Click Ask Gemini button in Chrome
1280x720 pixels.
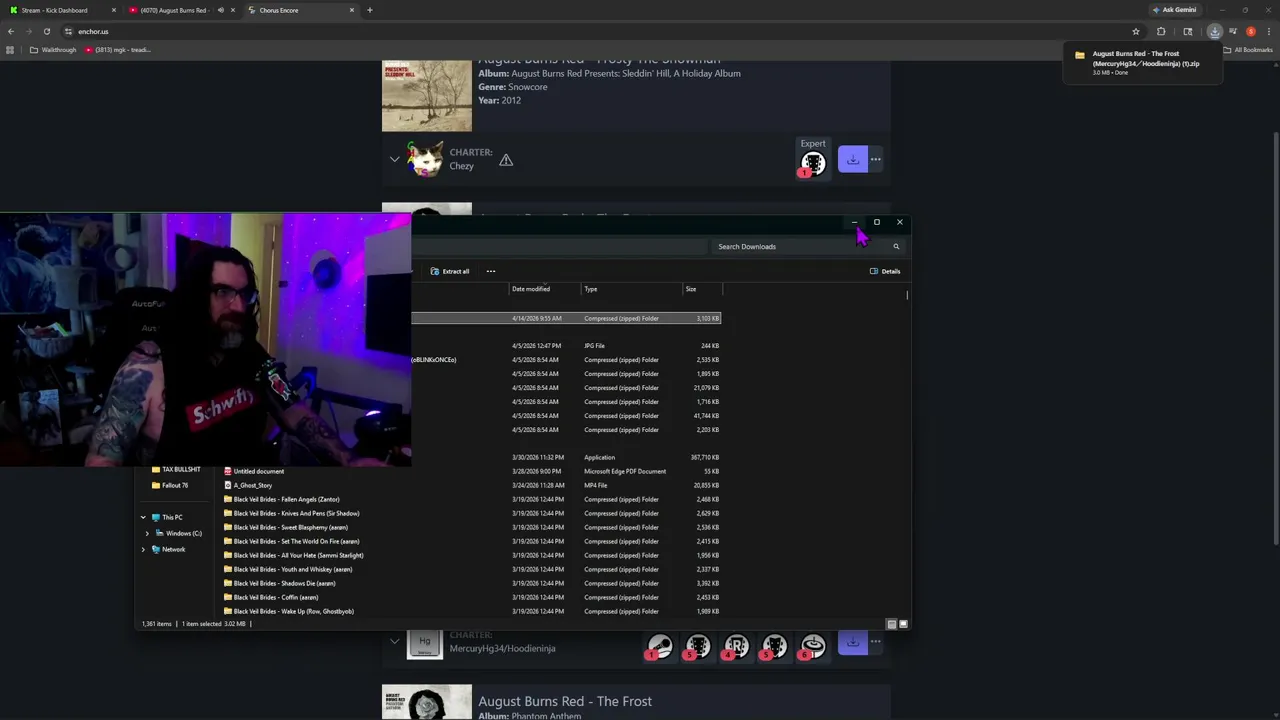1174,10
